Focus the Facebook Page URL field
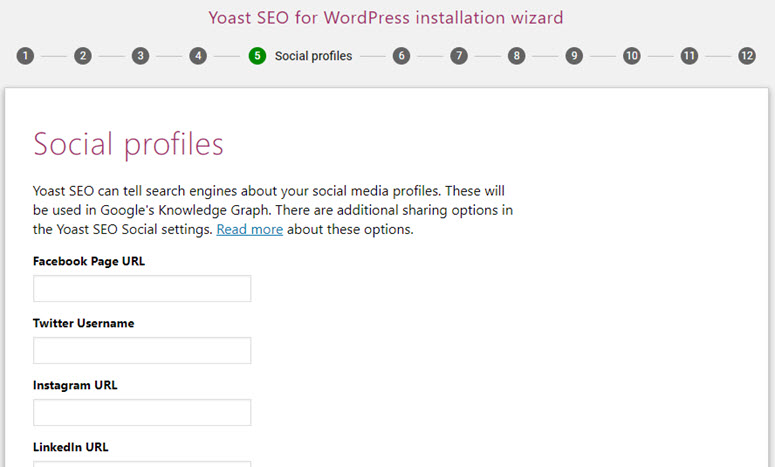775x467 pixels. pos(142,289)
